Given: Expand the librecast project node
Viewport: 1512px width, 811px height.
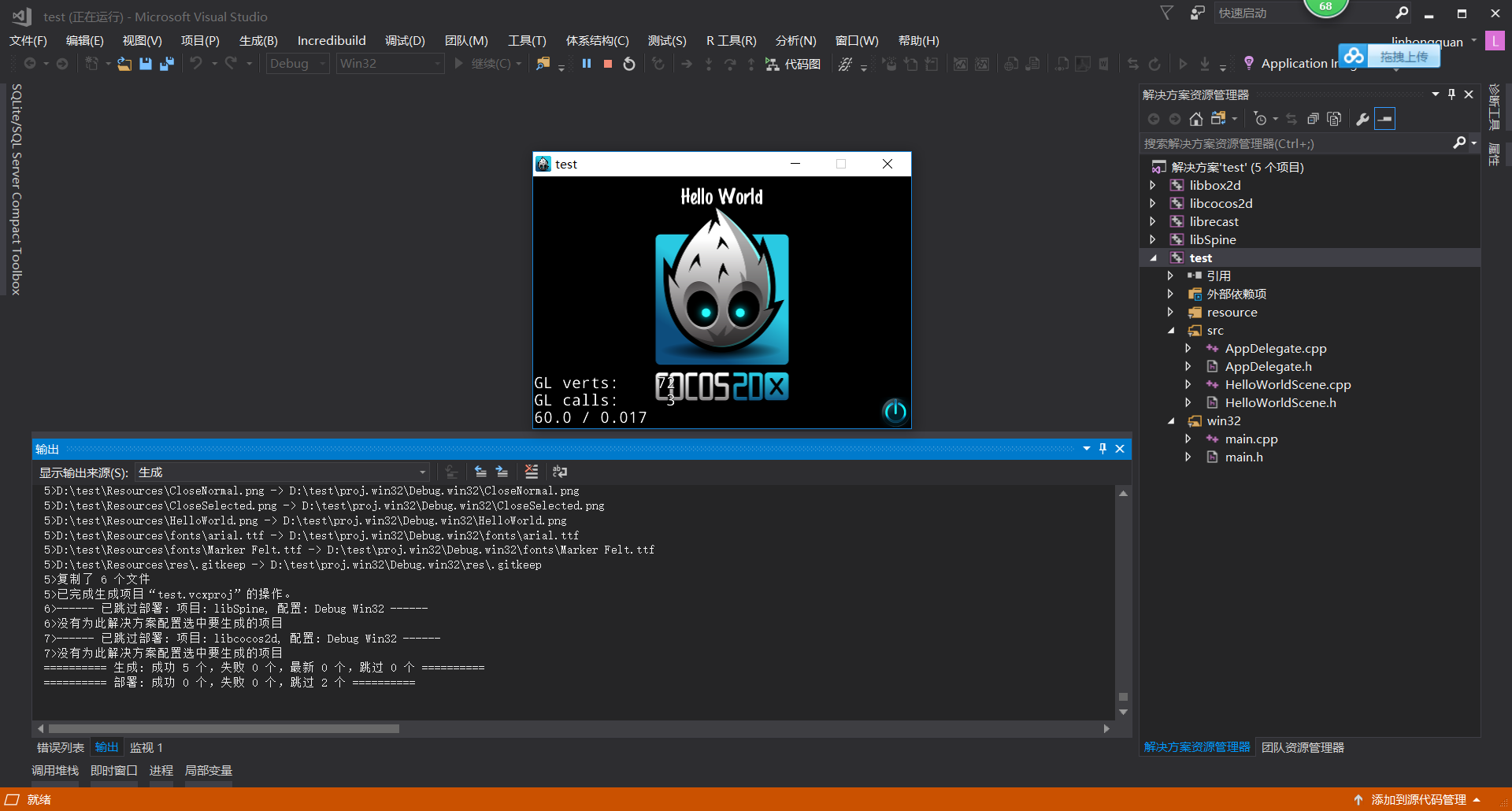Looking at the screenshot, I should tap(1153, 221).
